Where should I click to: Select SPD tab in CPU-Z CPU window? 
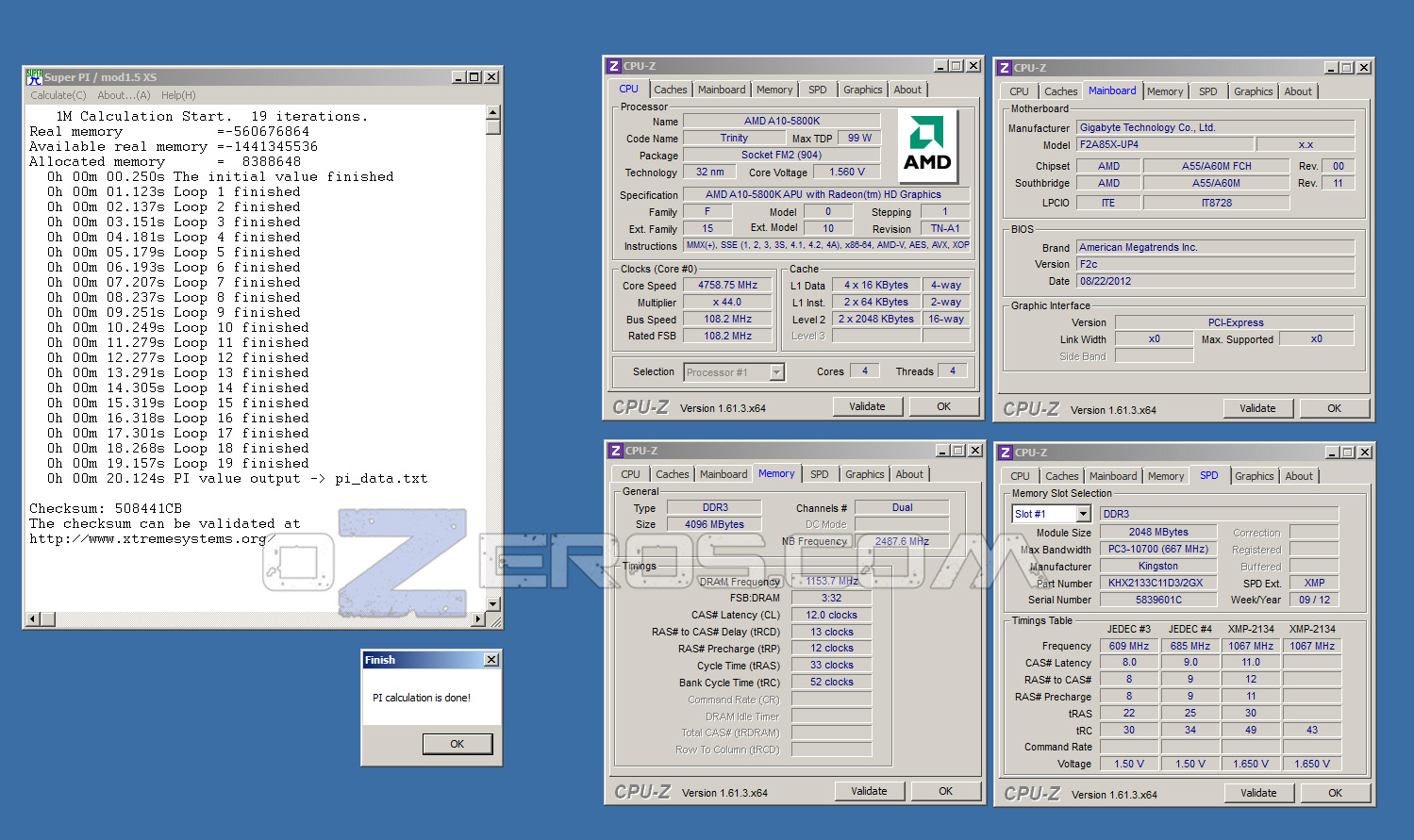coord(818,90)
